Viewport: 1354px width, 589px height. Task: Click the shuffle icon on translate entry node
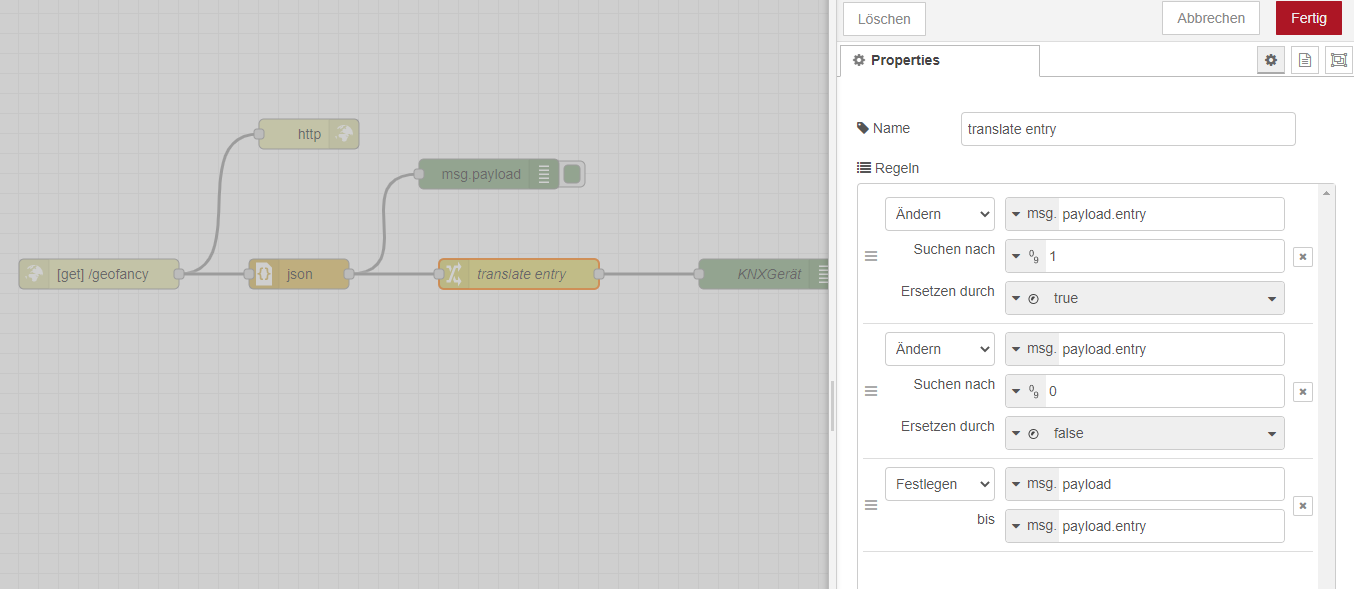[x=453, y=274]
